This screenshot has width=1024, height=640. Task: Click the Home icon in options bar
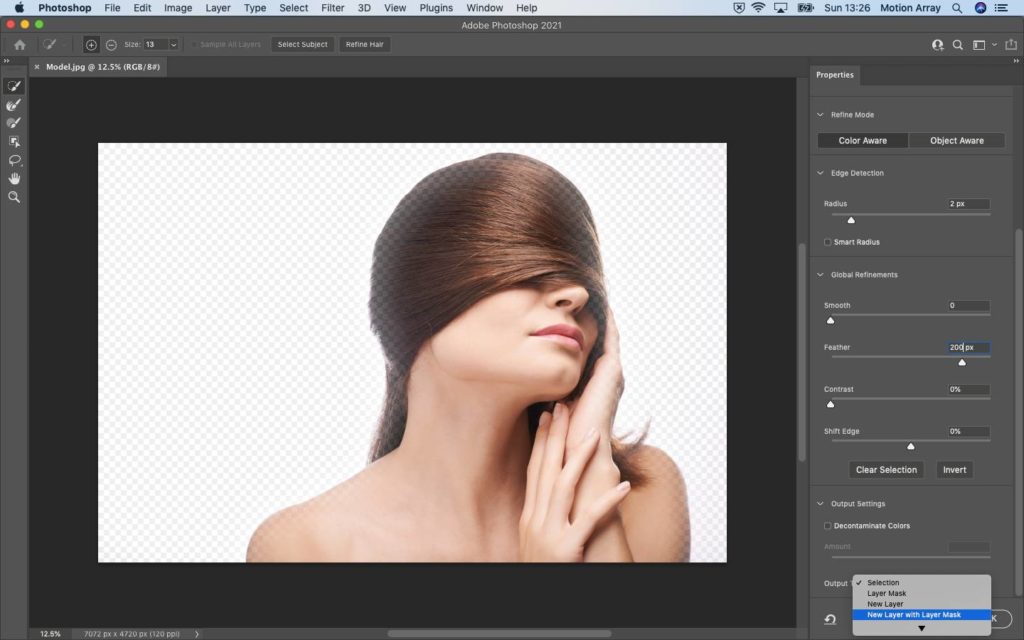pyautogui.click(x=20, y=44)
